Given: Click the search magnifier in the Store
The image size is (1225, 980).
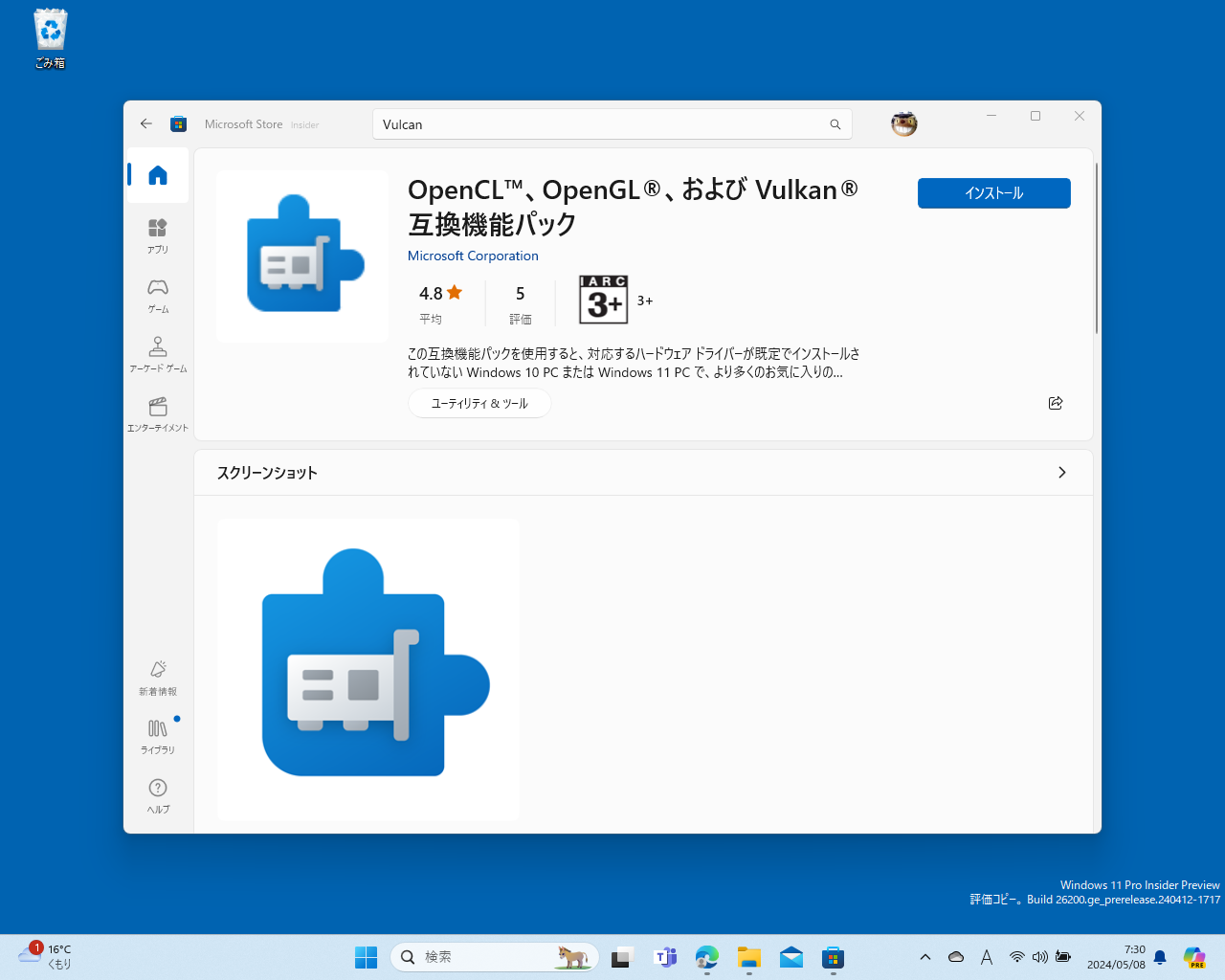Looking at the screenshot, I should click(x=835, y=124).
